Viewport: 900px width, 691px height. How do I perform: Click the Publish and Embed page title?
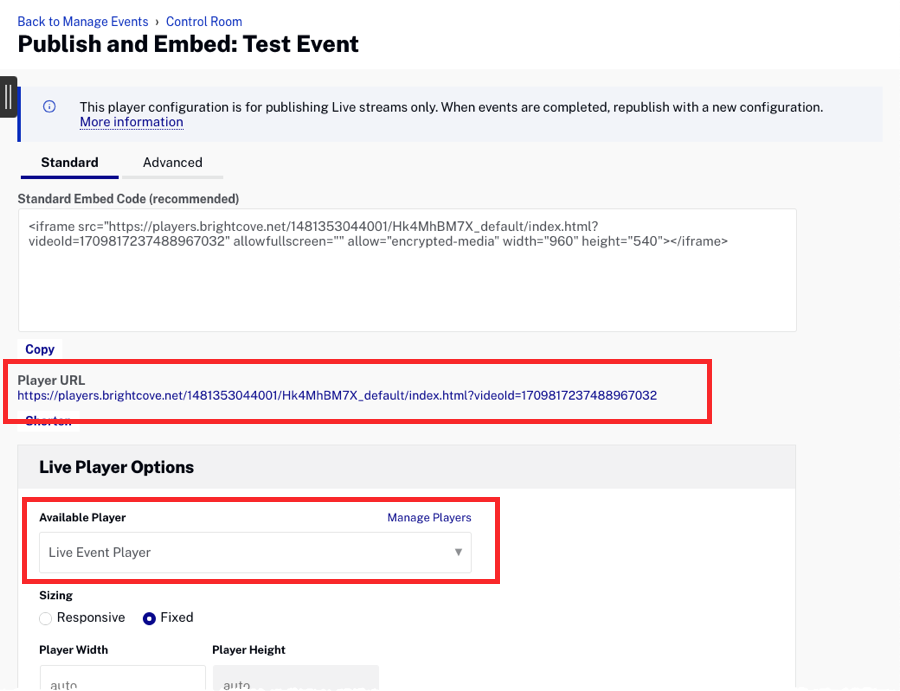[x=188, y=44]
